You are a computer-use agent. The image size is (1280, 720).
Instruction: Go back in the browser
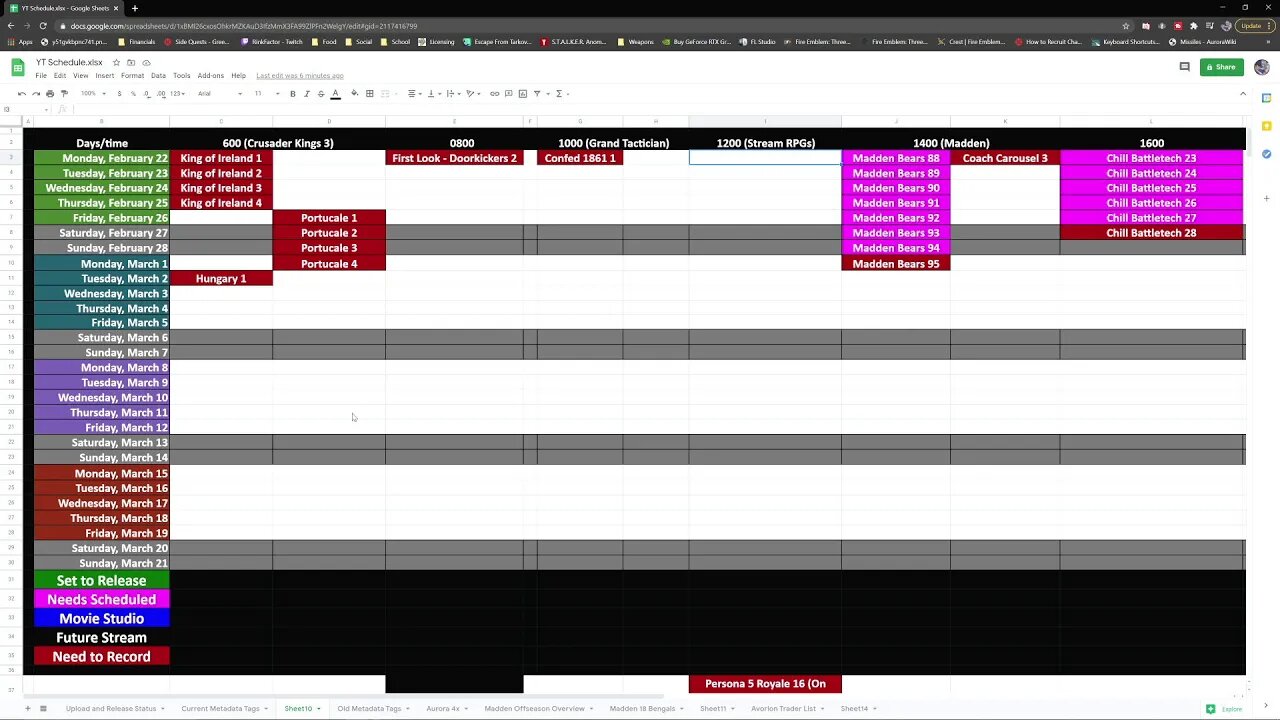tap(11, 26)
